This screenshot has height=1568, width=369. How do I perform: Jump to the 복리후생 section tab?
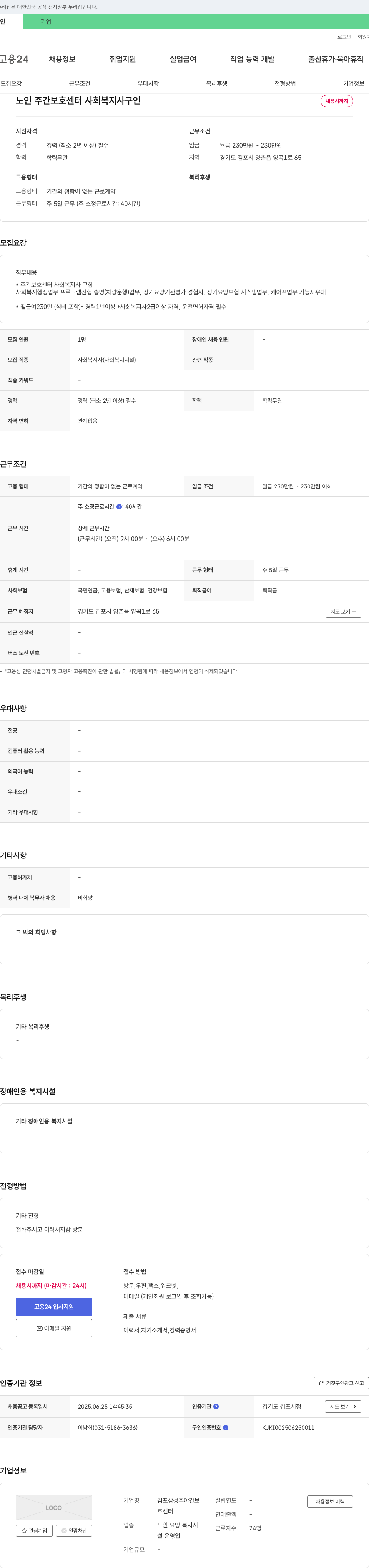[217, 83]
